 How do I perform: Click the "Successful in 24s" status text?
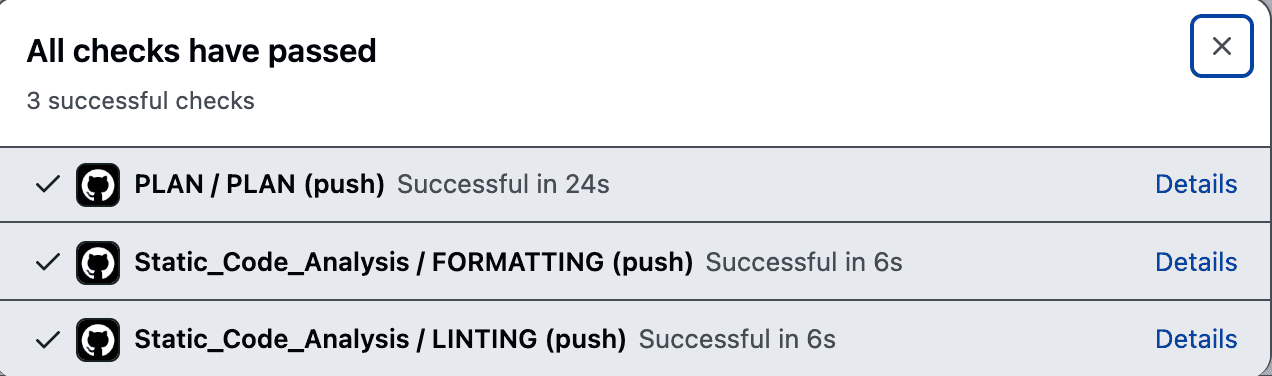click(x=503, y=185)
